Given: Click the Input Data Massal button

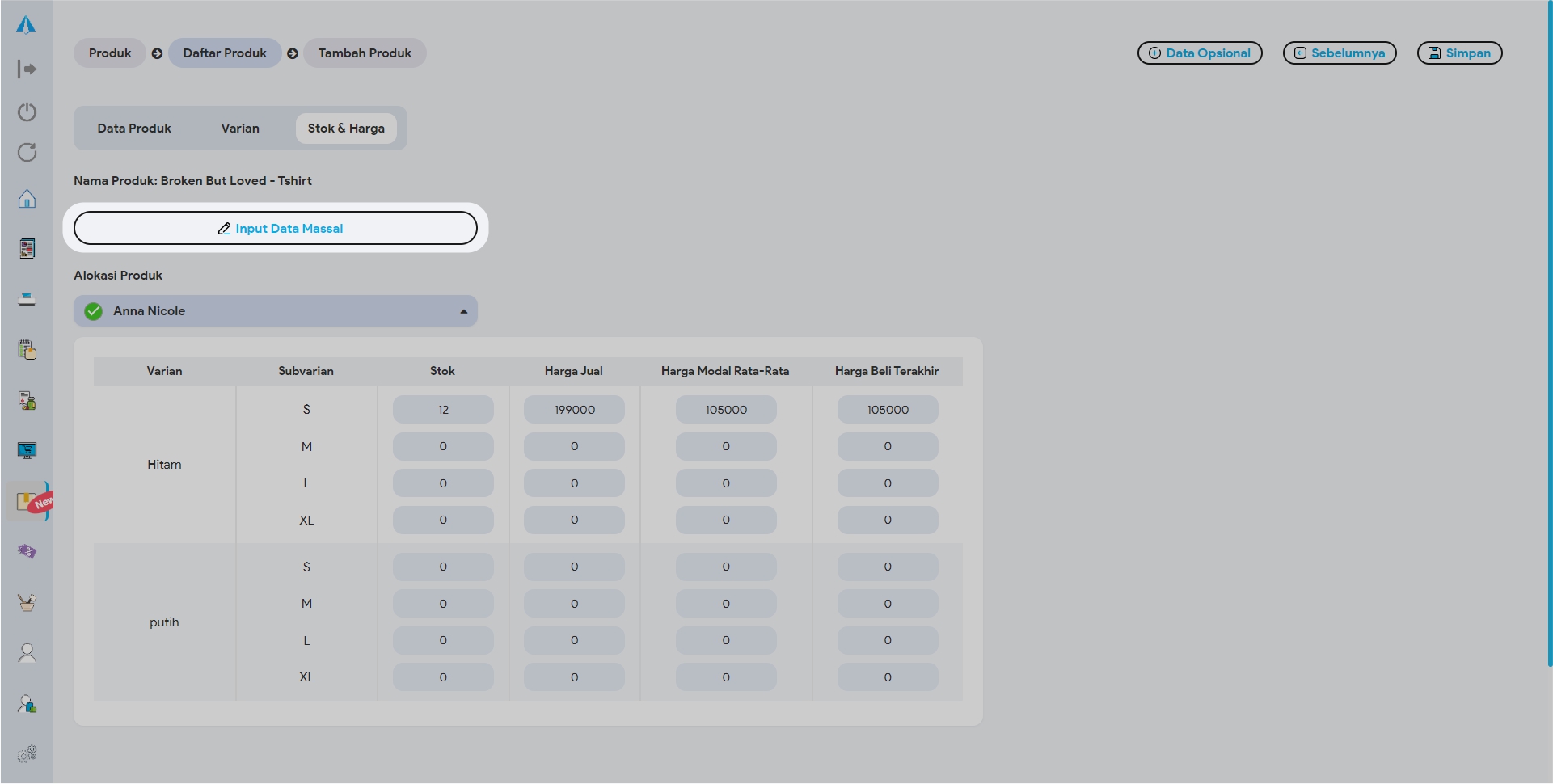Looking at the screenshot, I should click(x=276, y=229).
